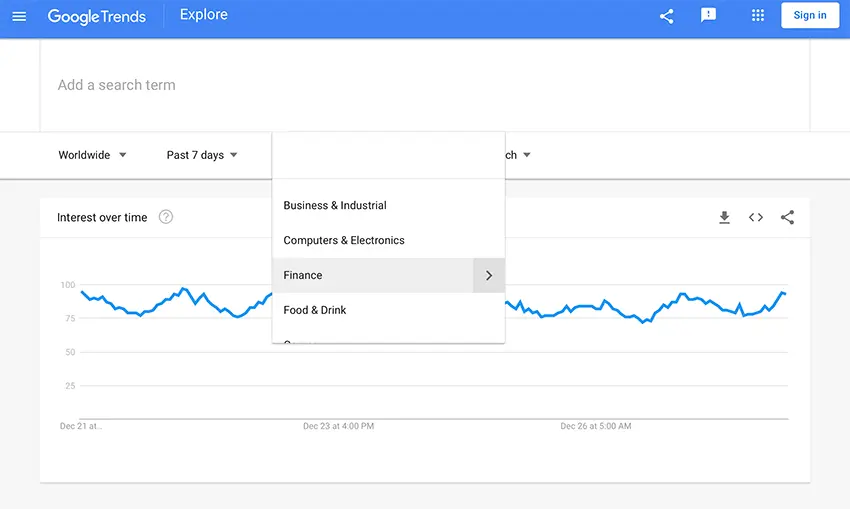Screen dimensions: 850x509
Task: Click the Dec 23 at 4:00 PM axis label
Action: tap(338, 426)
